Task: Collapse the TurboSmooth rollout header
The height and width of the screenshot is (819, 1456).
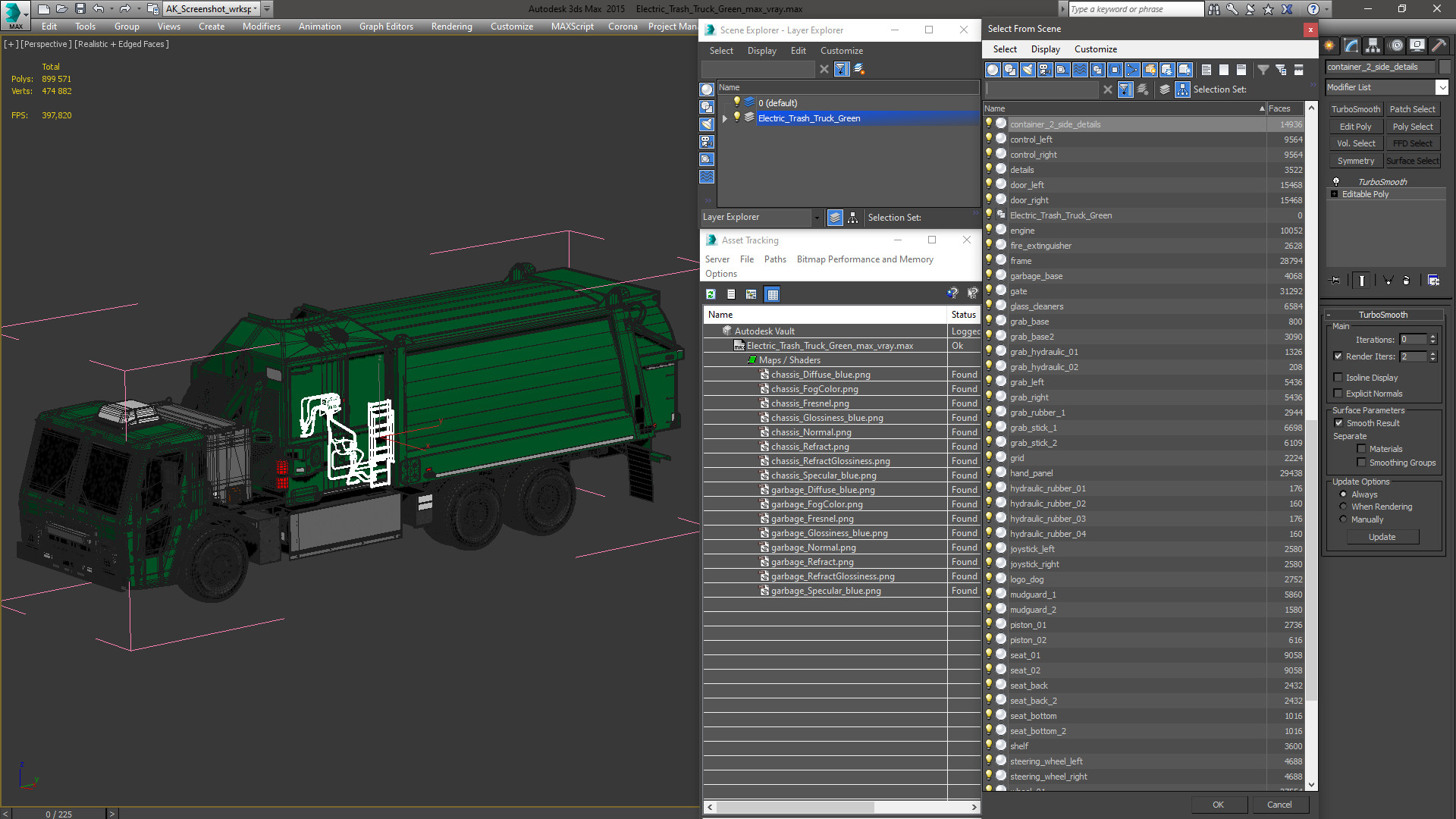Action: 1383,315
